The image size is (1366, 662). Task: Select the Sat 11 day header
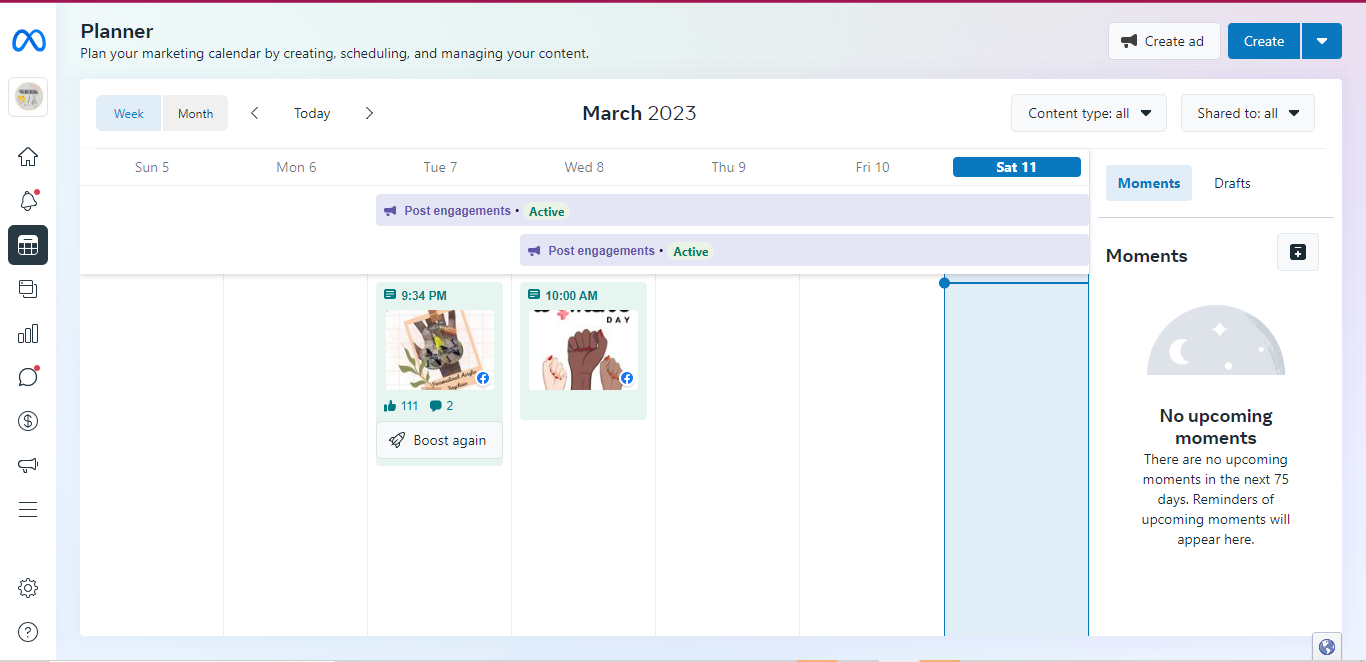tap(1017, 167)
